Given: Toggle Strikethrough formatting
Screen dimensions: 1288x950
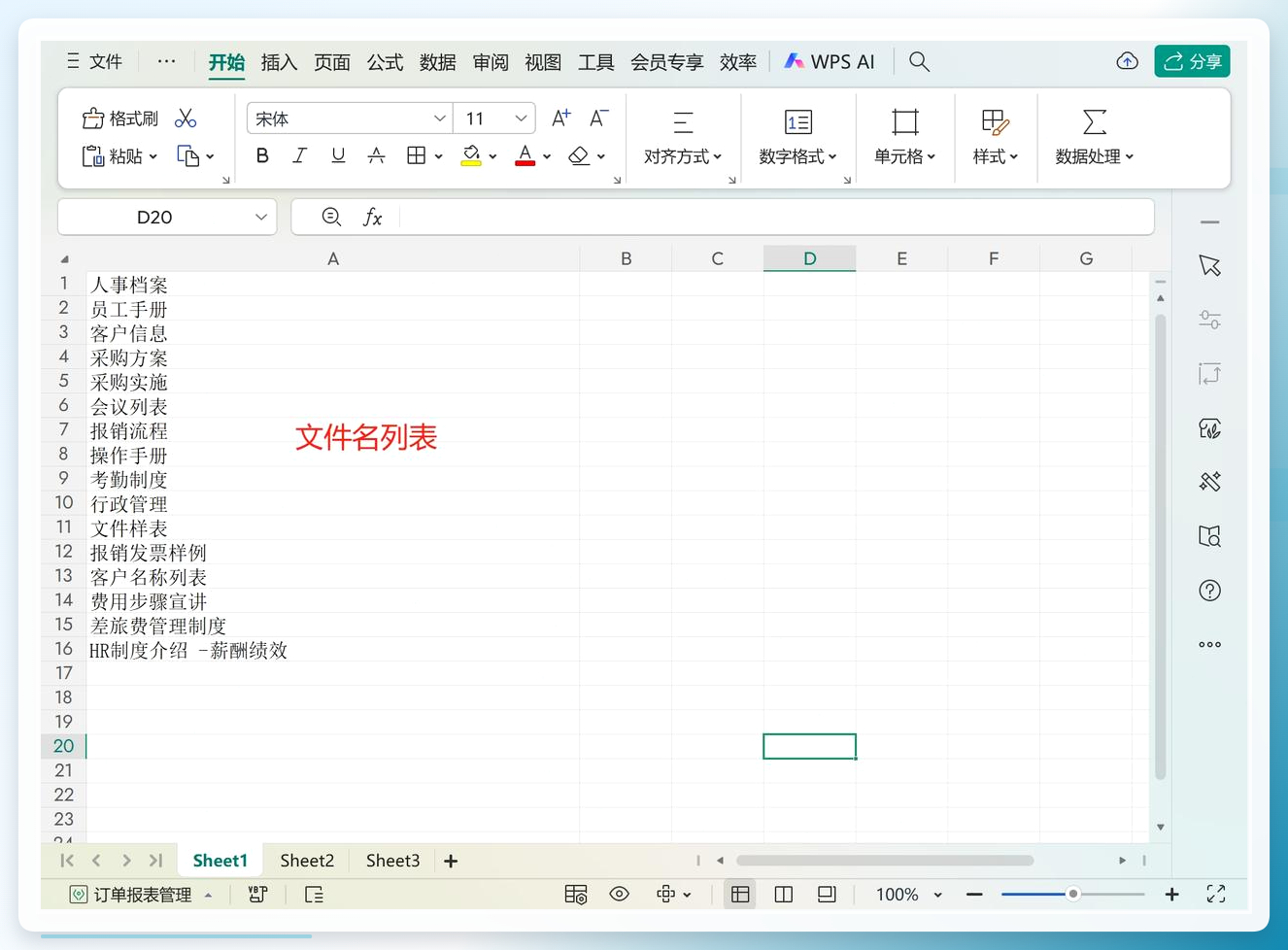Looking at the screenshot, I should tap(377, 155).
